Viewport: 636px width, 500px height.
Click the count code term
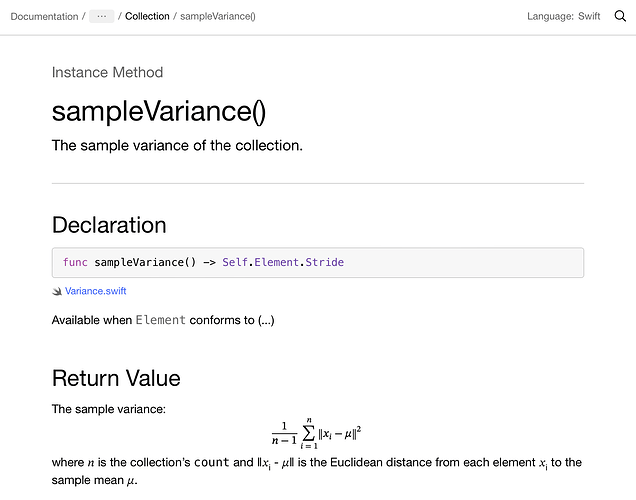point(212,463)
